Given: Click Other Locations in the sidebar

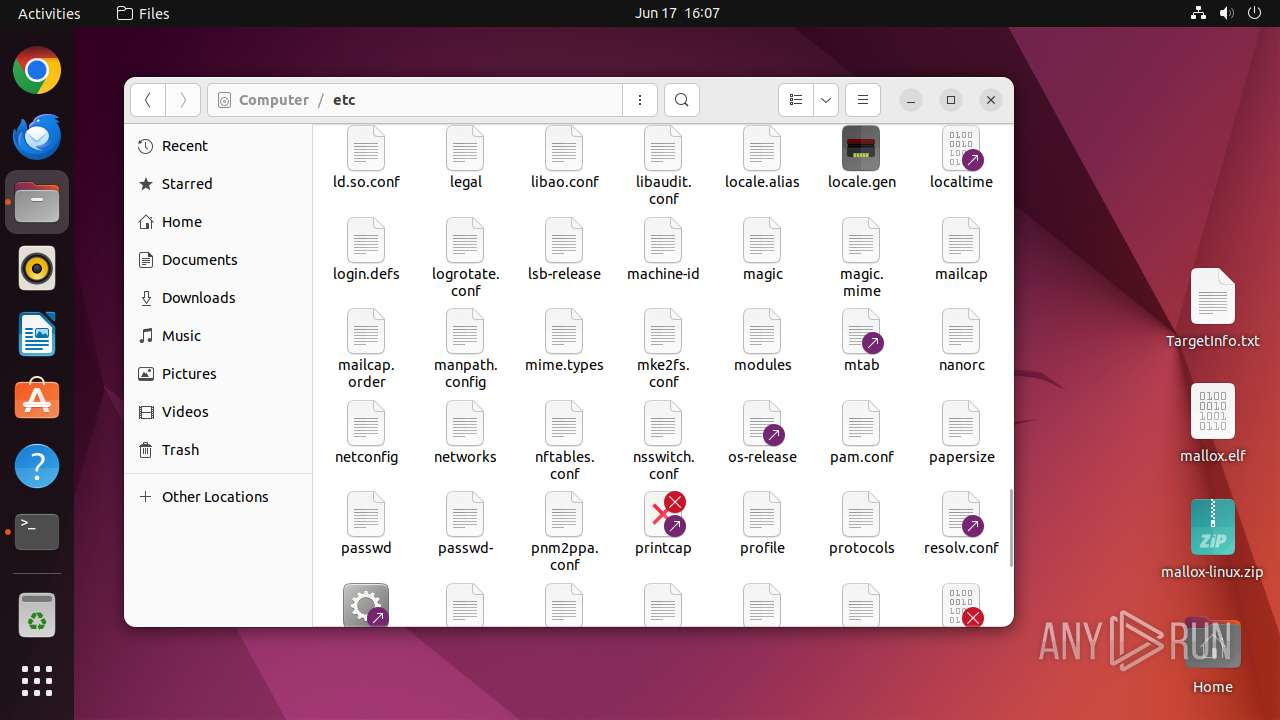Looking at the screenshot, I should 218,497.
